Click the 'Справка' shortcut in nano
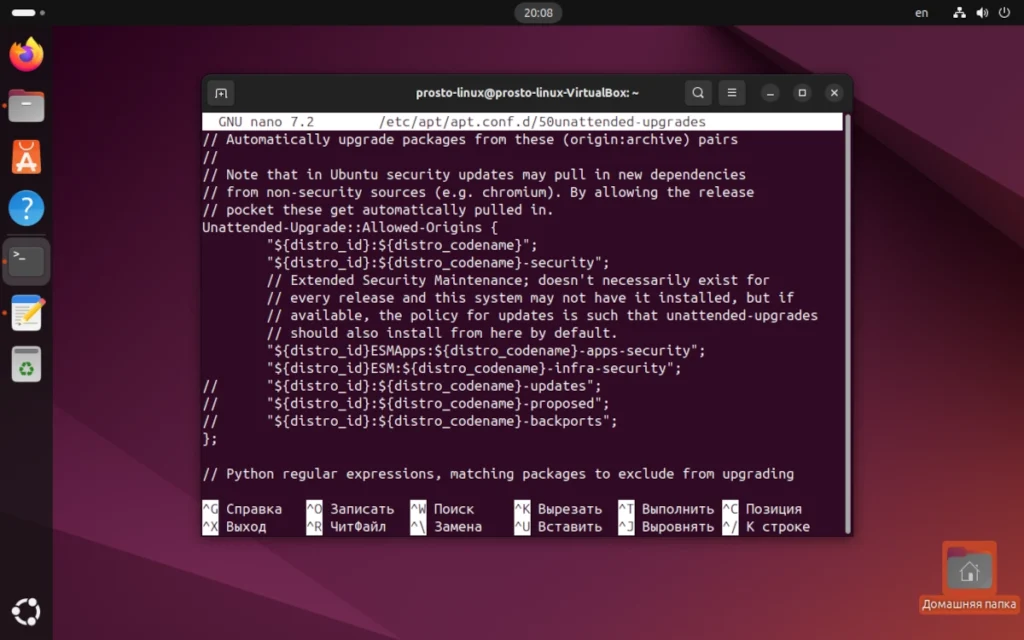 [254, 509]
